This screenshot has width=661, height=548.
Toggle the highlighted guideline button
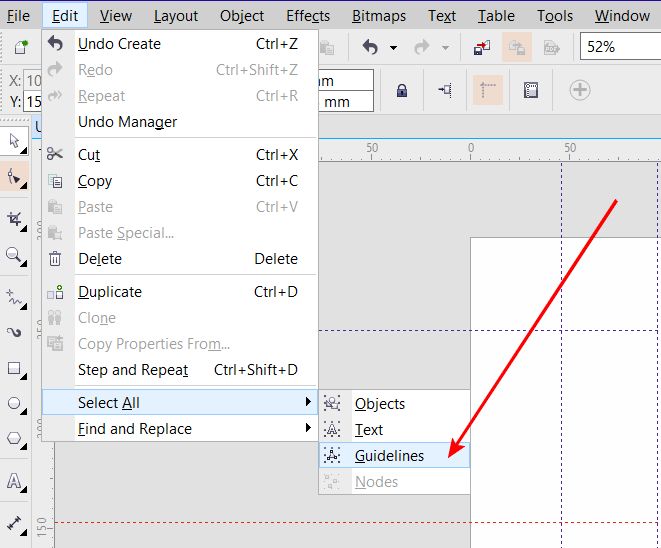pos(488,90)
